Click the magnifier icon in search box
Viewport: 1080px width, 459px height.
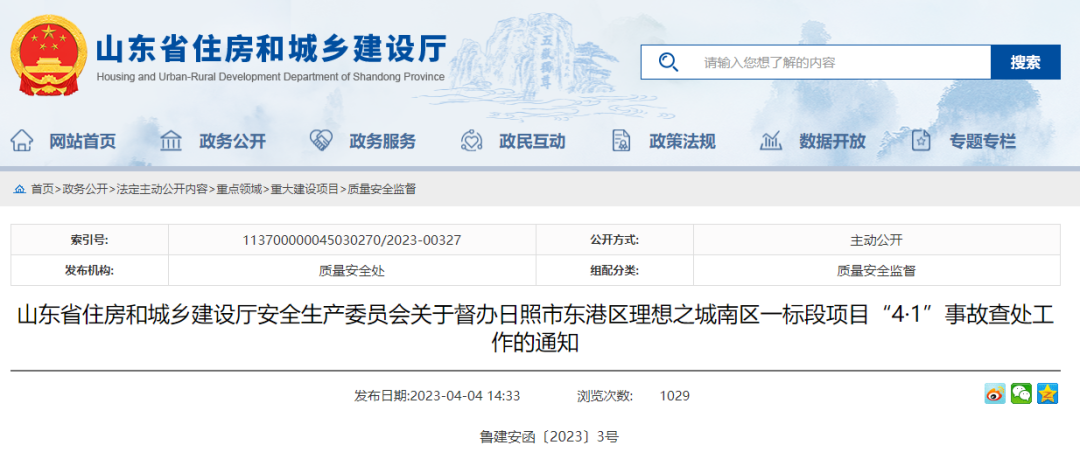[668, 62]
